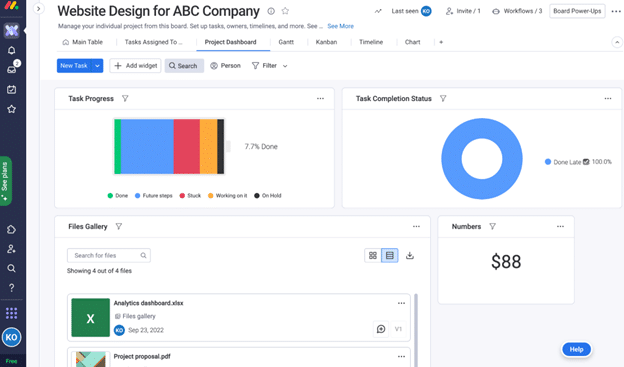
Task: Expand the collapsed left workspace panel
Action: [38, 8]
